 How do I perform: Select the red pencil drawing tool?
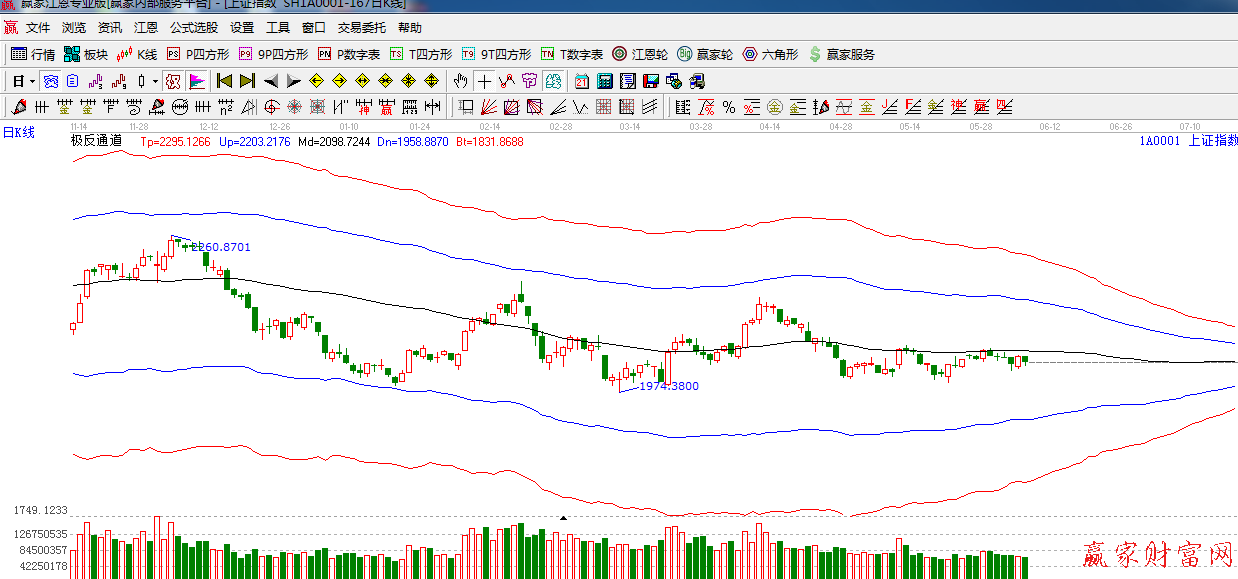(x=19, y=107)
